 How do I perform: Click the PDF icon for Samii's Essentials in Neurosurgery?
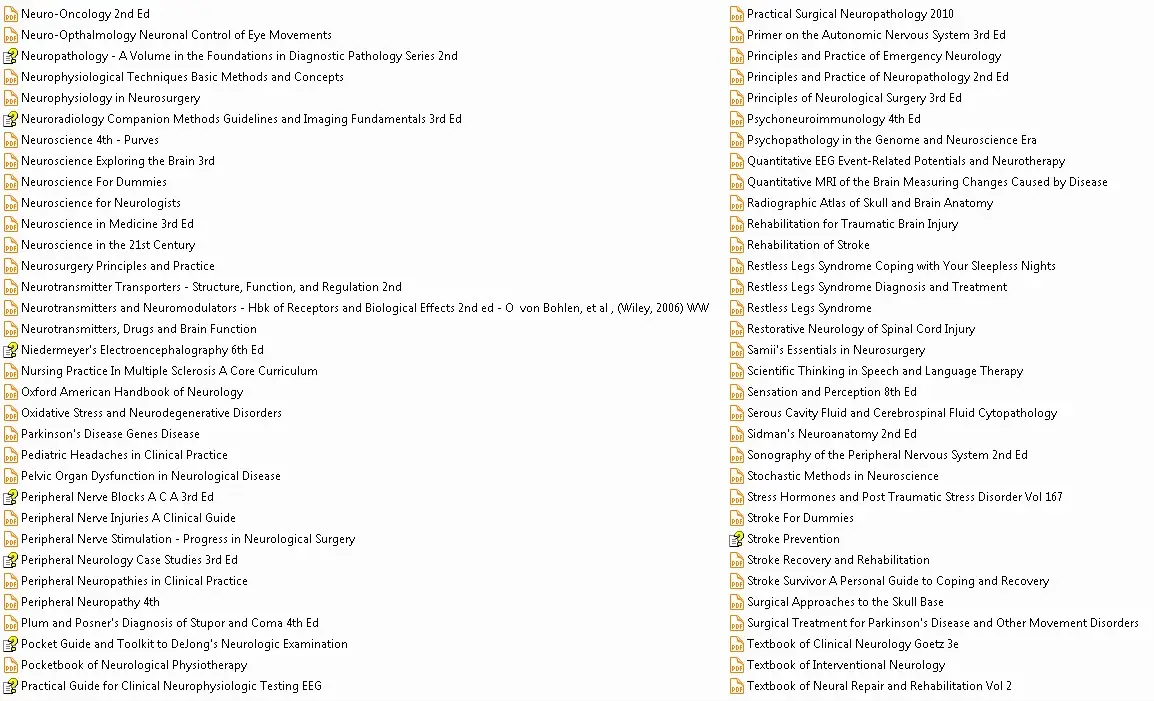(x=737, y=350)
